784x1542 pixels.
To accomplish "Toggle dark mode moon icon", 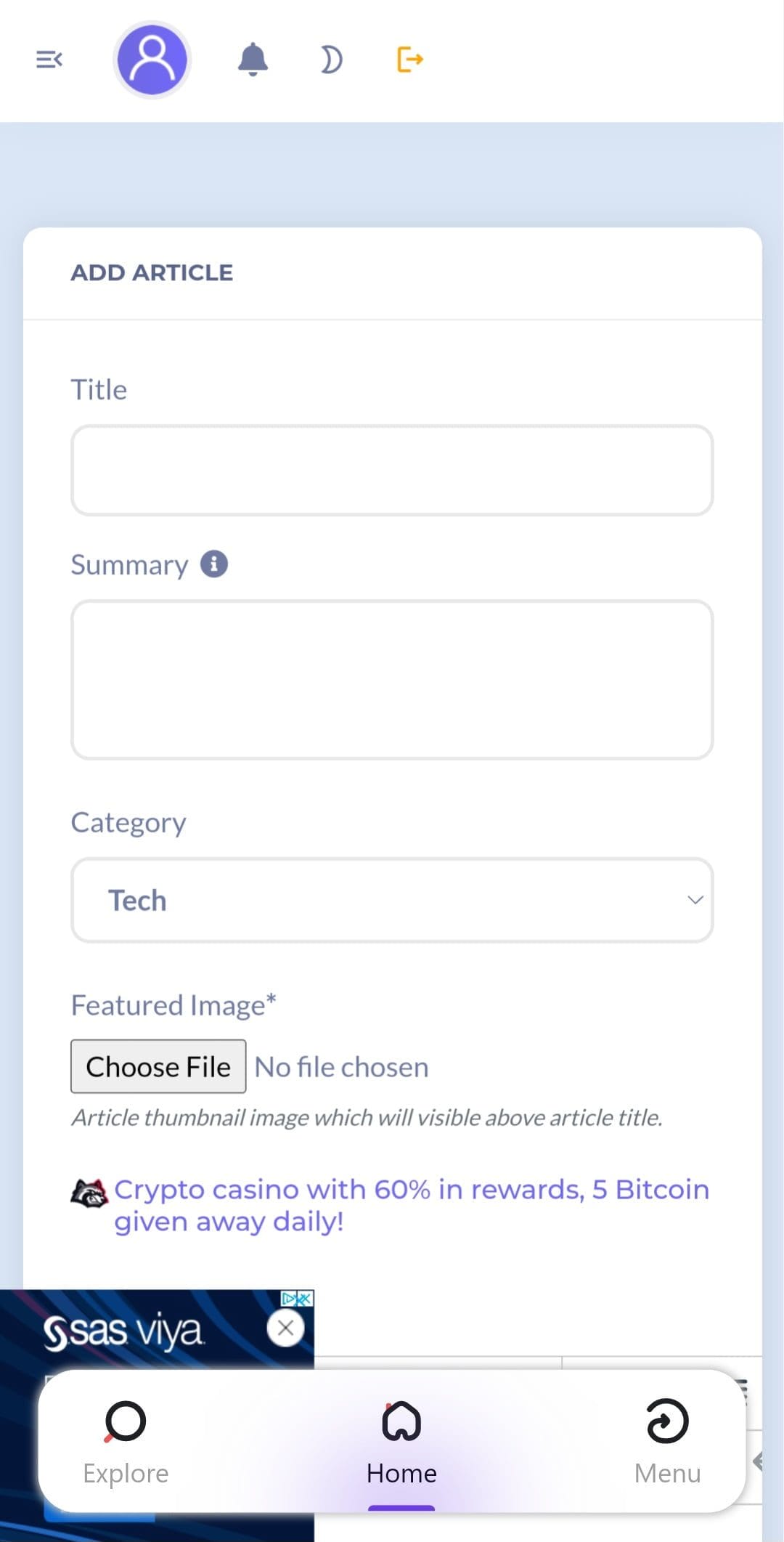I will coord(331,60).
